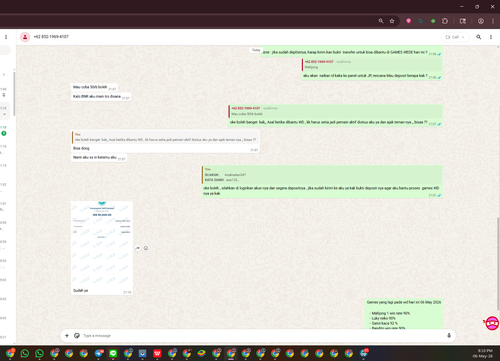Image resolution: width=500 pixels, height=361 pixels.
Task: React to the receipt image with emoji
Action: click(x=146, y=248)
